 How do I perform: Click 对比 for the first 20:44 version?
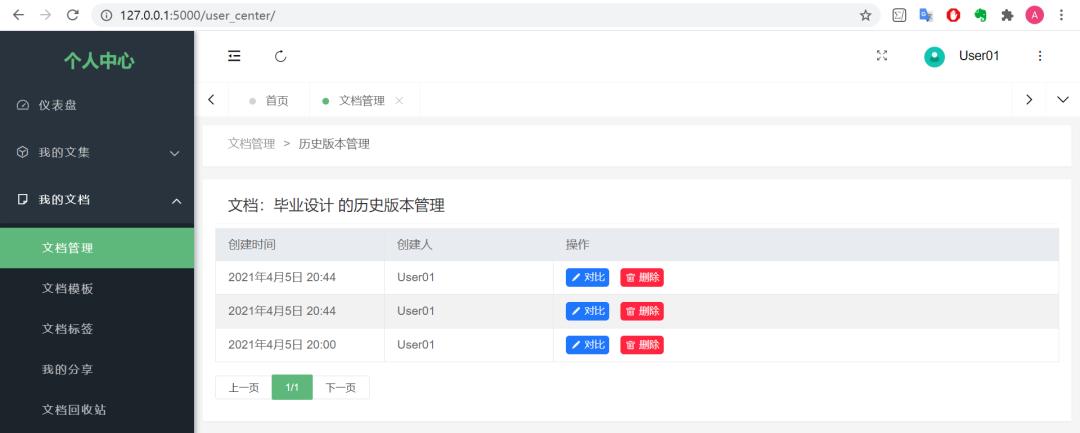[588, 277]
